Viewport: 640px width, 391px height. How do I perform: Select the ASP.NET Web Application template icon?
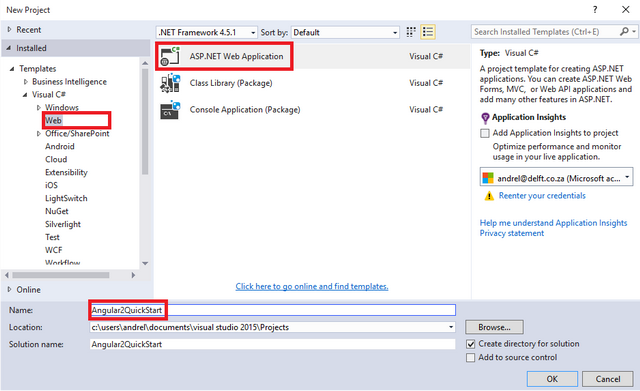coord(170,56)
